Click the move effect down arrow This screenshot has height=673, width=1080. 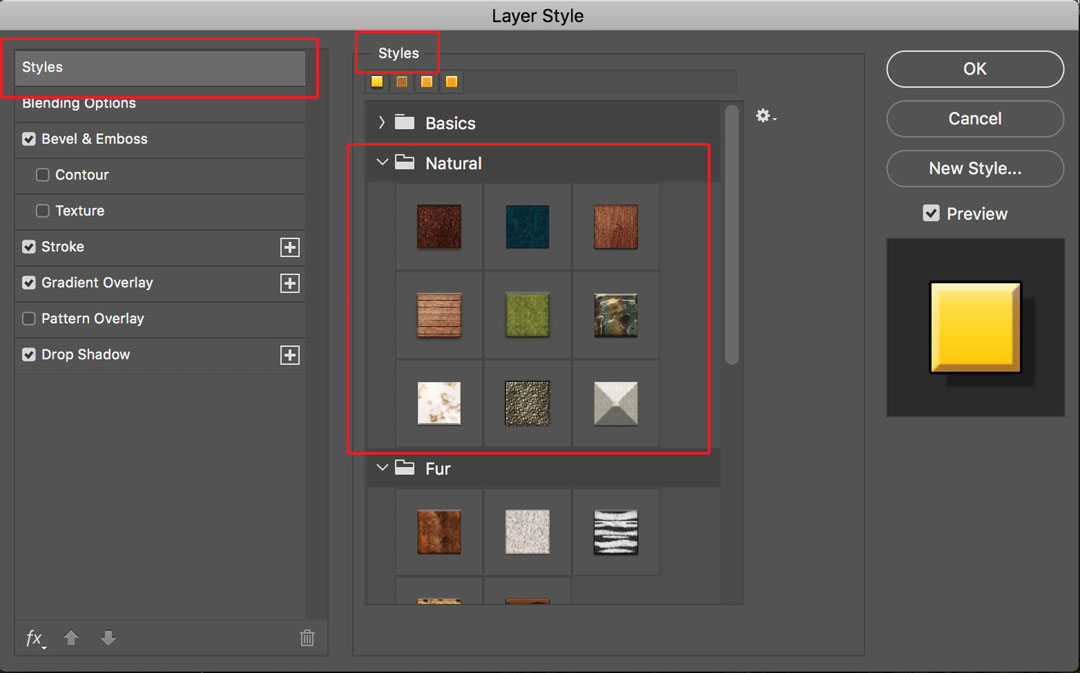click(x=108, y=638)
